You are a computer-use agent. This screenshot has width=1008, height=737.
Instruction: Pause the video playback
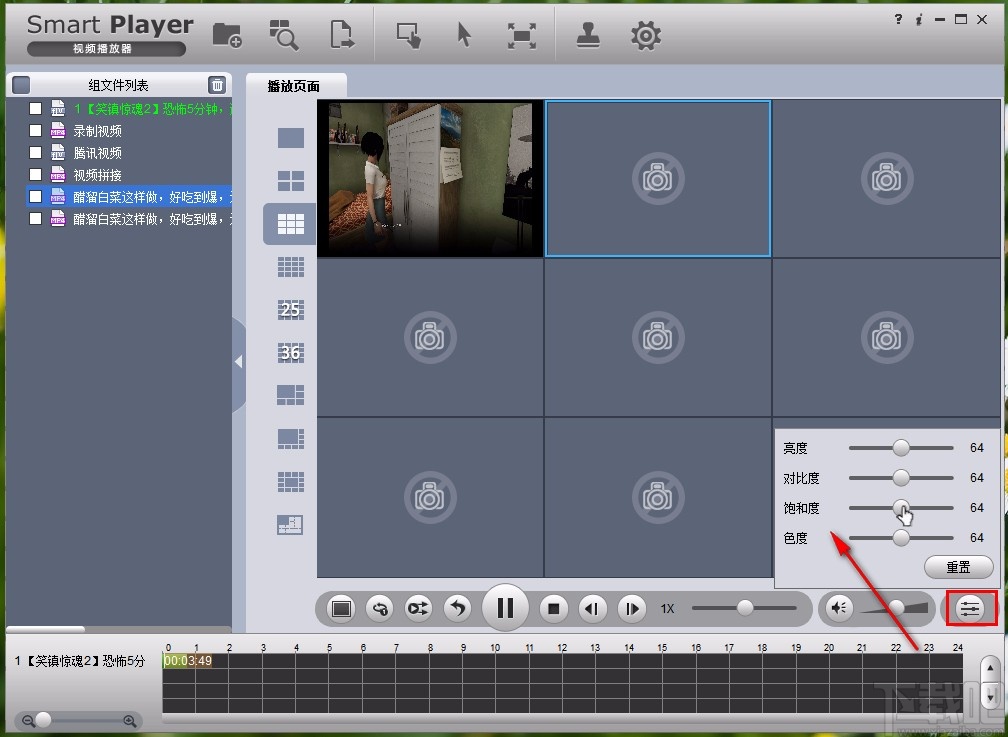click(505, 608)
